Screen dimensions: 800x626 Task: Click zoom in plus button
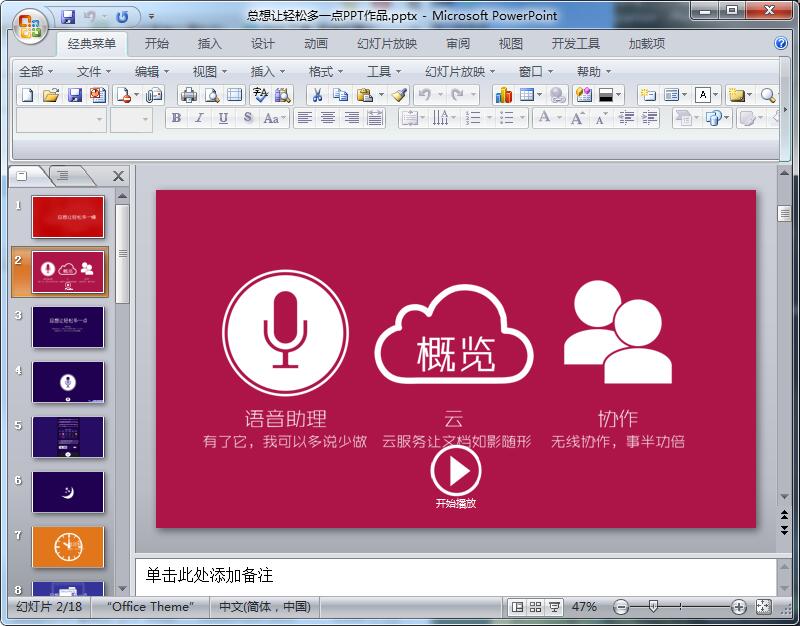[x=738, y=607]
